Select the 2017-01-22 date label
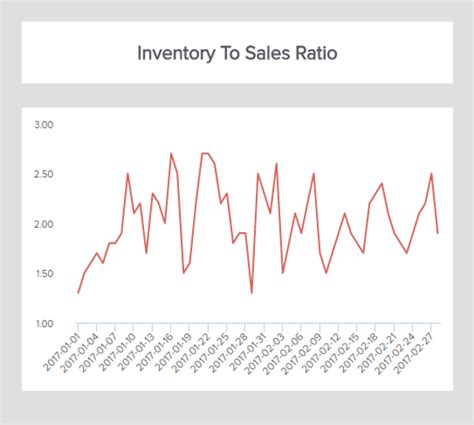This screenshot has height=425, width=474. tap(193, 352)
